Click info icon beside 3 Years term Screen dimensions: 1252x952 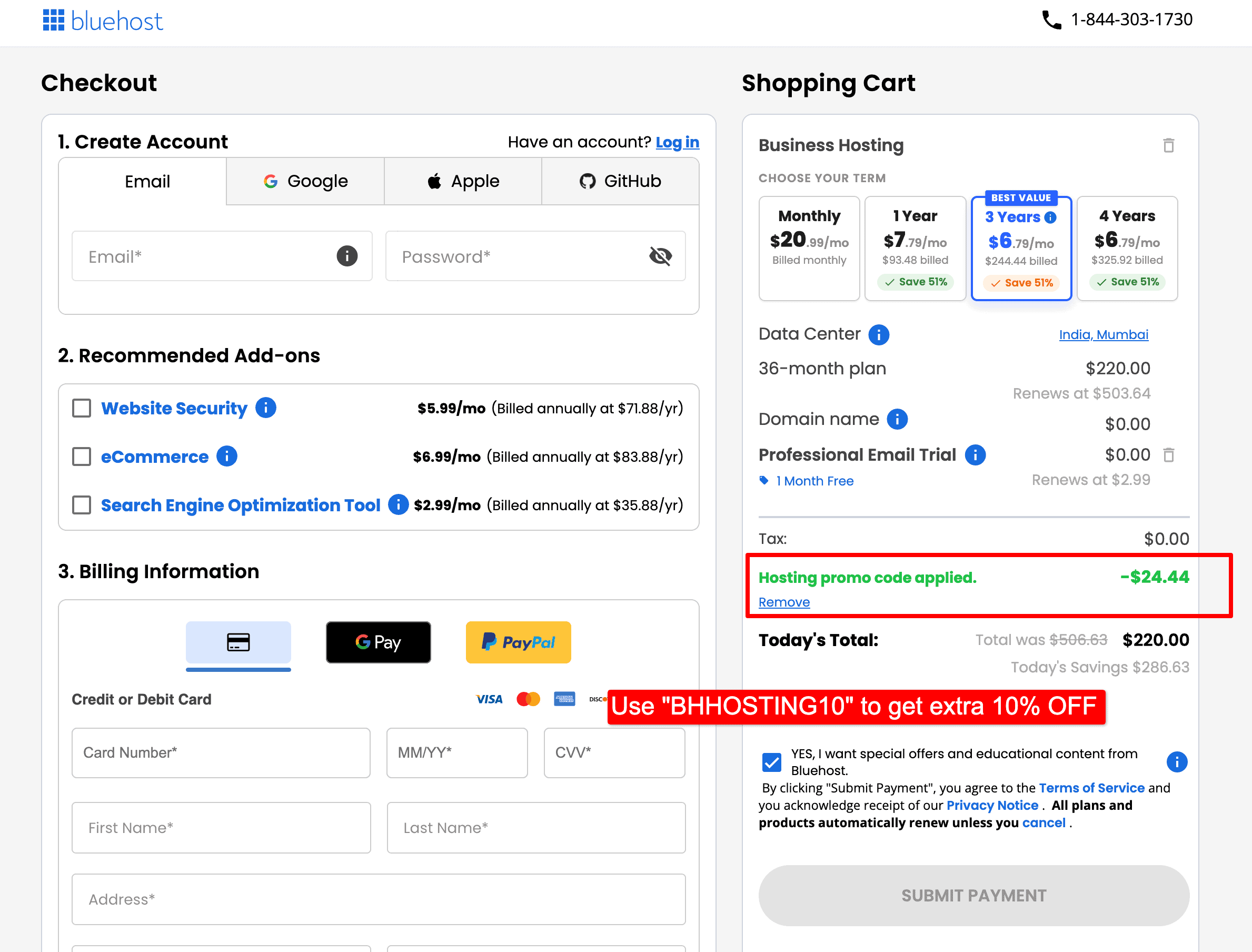point(1050,217)
